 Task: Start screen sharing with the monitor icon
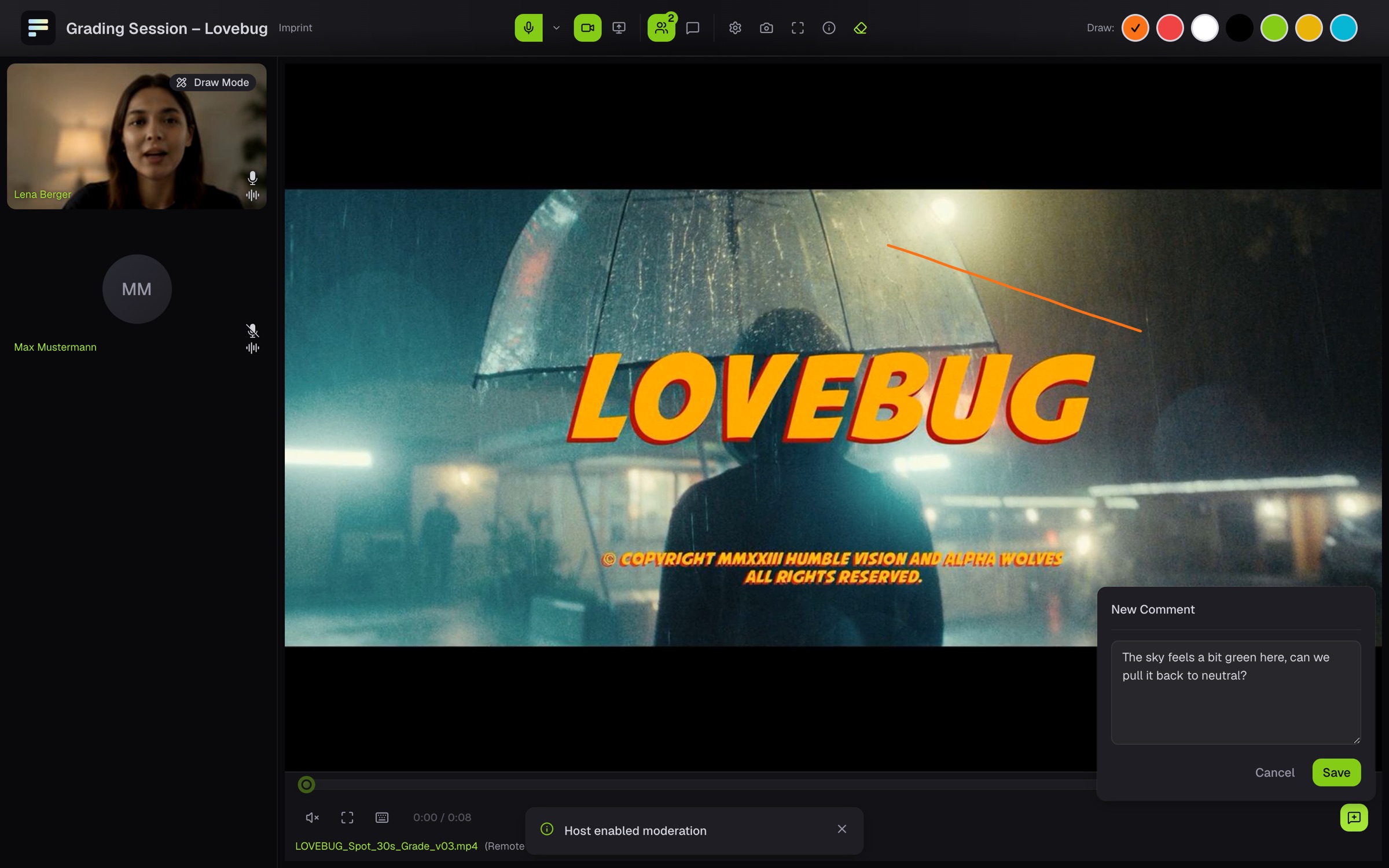tap(619, 28)
